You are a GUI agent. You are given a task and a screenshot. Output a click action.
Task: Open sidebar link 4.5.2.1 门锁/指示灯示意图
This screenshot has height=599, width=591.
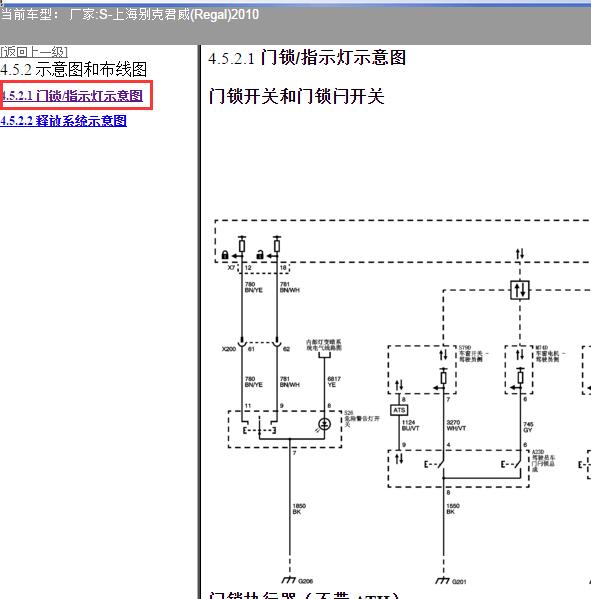[x=72, y=96]
